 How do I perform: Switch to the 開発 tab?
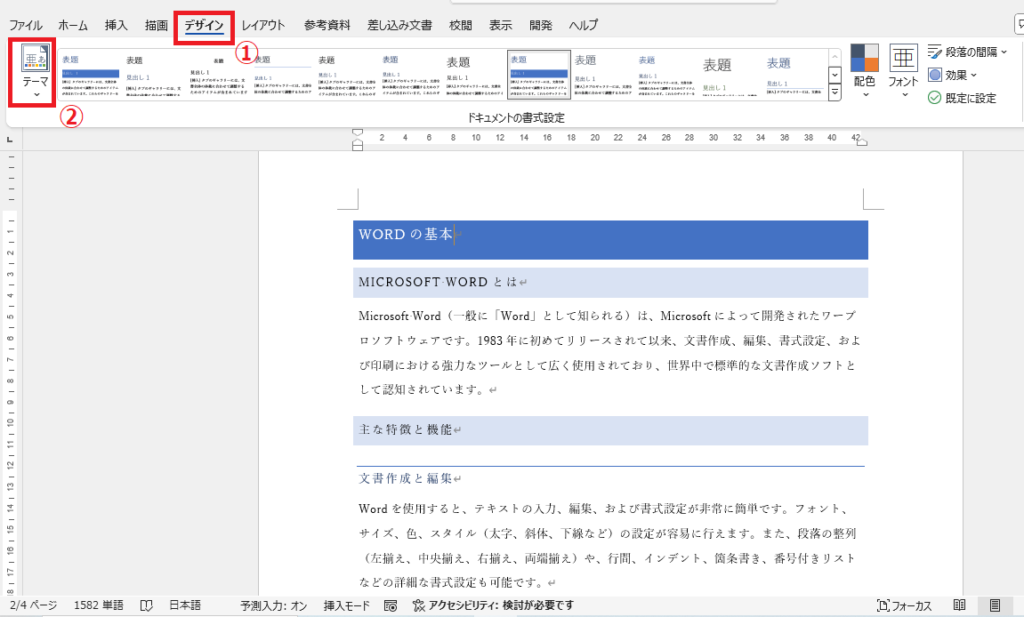[541, 25]
